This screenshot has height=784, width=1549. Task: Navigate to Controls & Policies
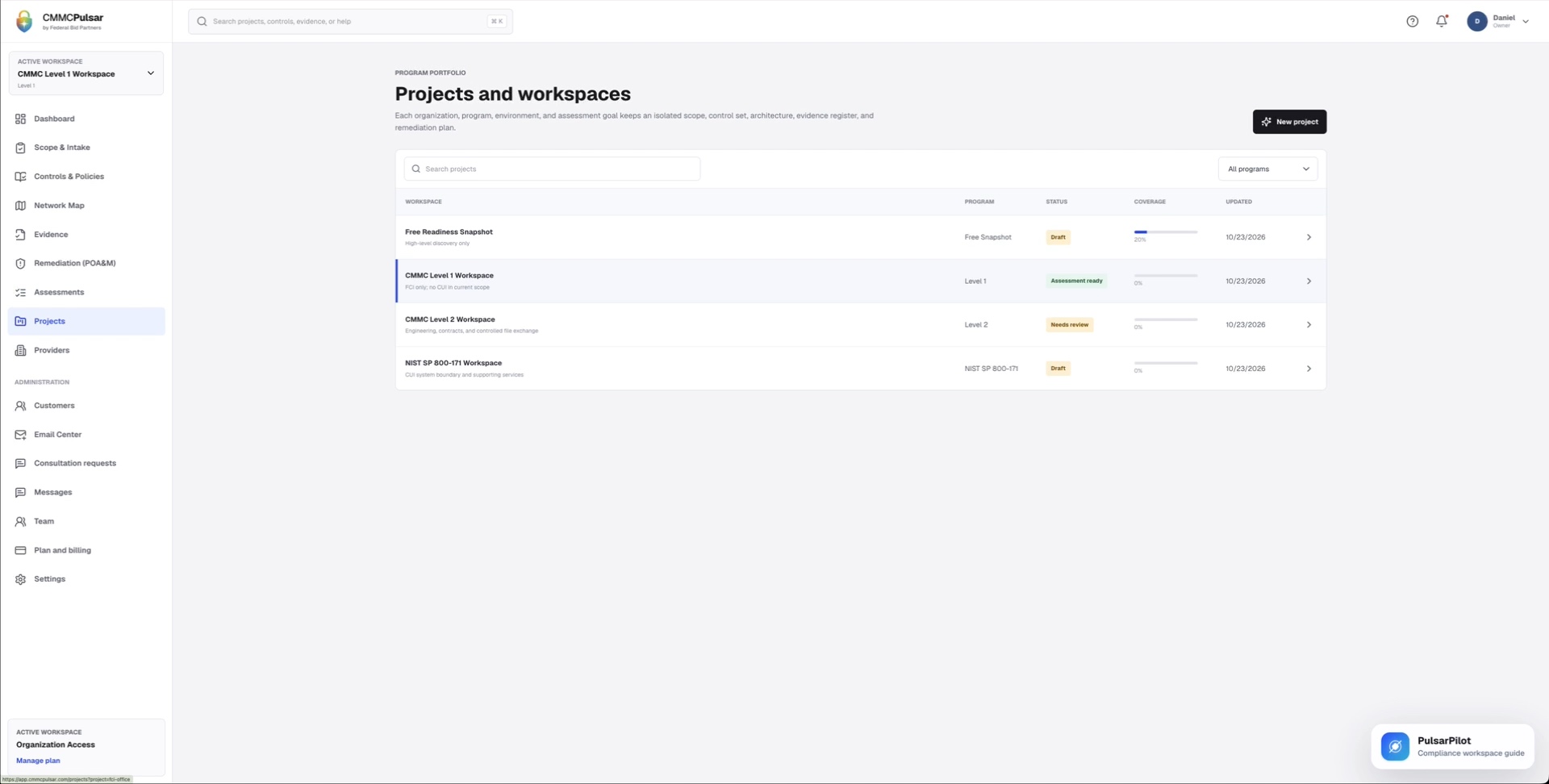86,177
